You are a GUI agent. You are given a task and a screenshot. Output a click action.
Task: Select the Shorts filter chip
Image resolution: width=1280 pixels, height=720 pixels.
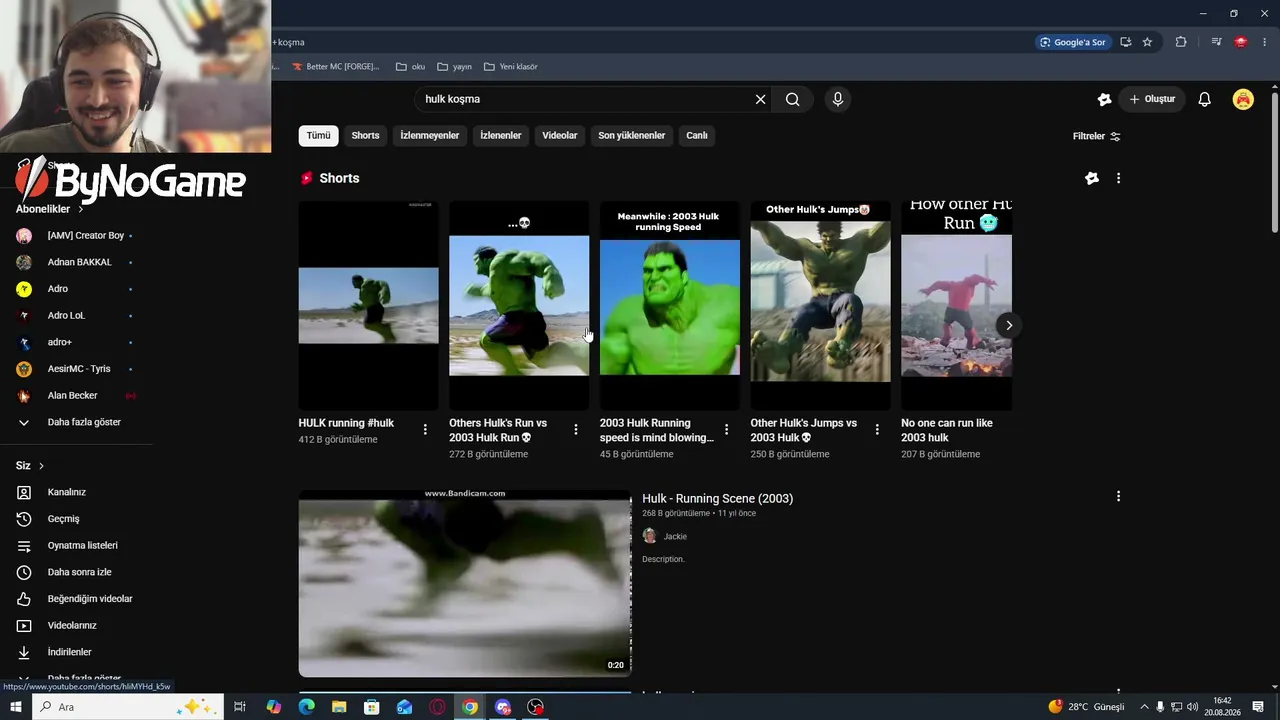tap(365, 136)
